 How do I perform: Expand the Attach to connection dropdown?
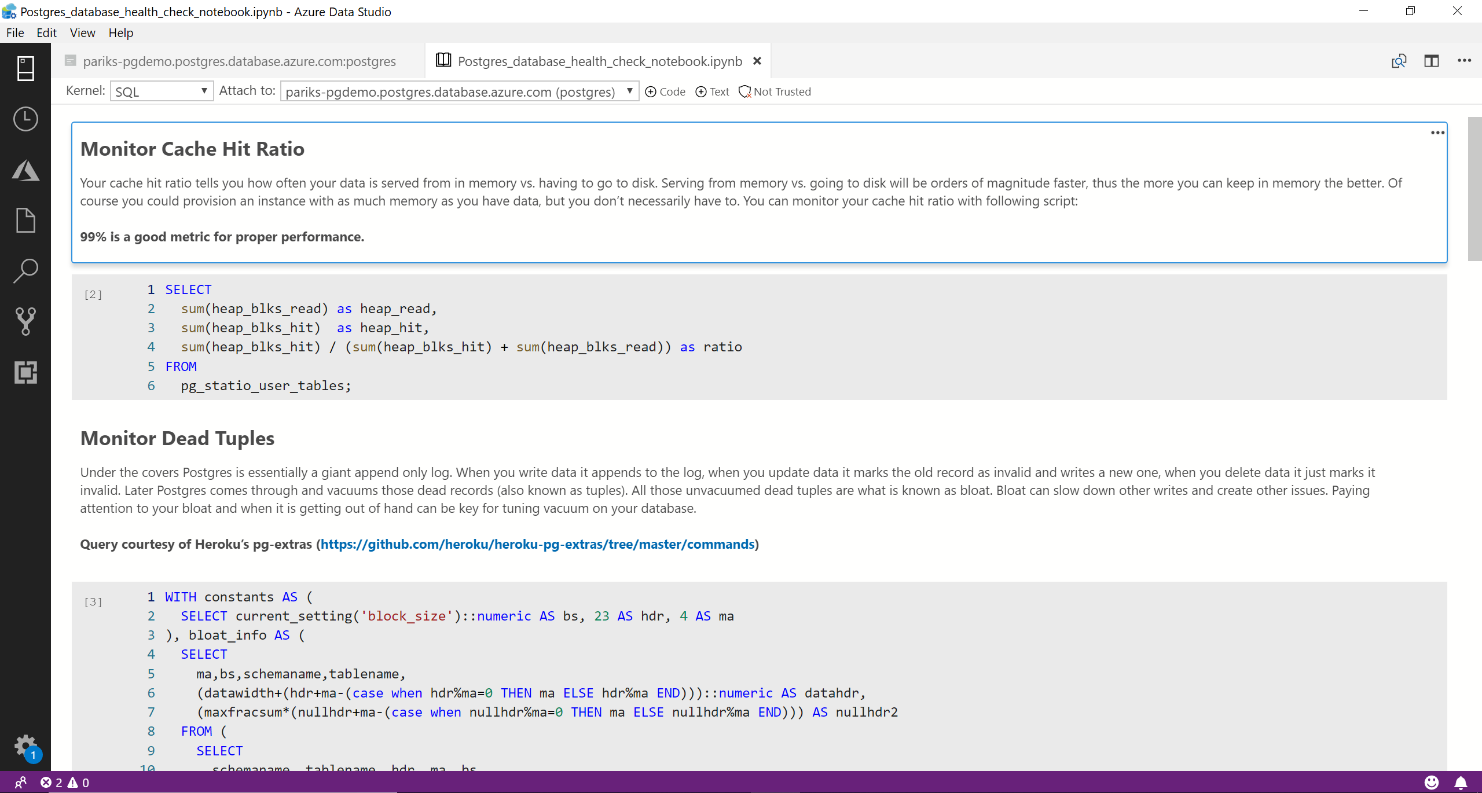[459, 91]
